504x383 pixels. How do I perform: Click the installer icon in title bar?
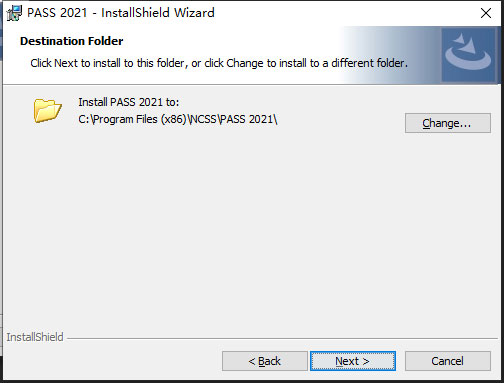coord(14,13)
